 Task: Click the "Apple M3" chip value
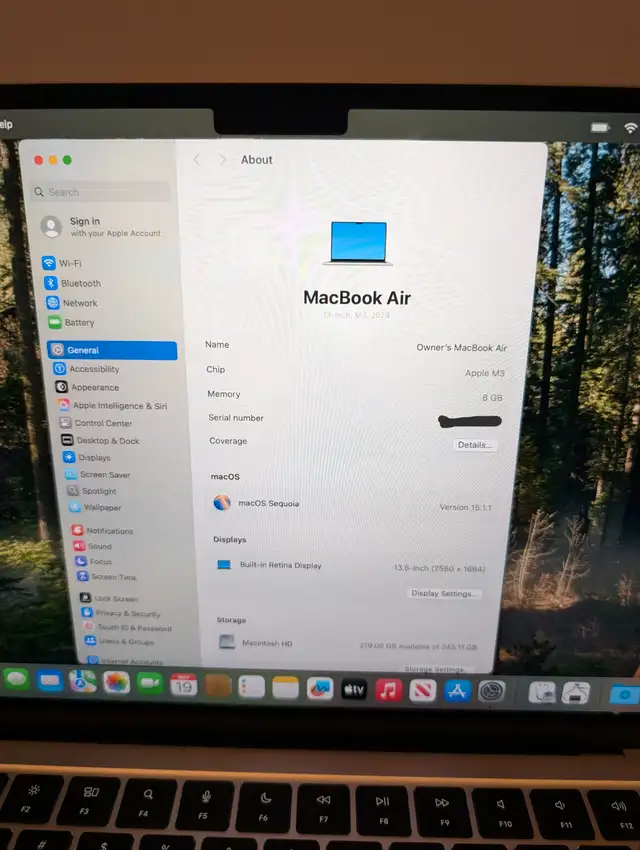pos(484,373)
